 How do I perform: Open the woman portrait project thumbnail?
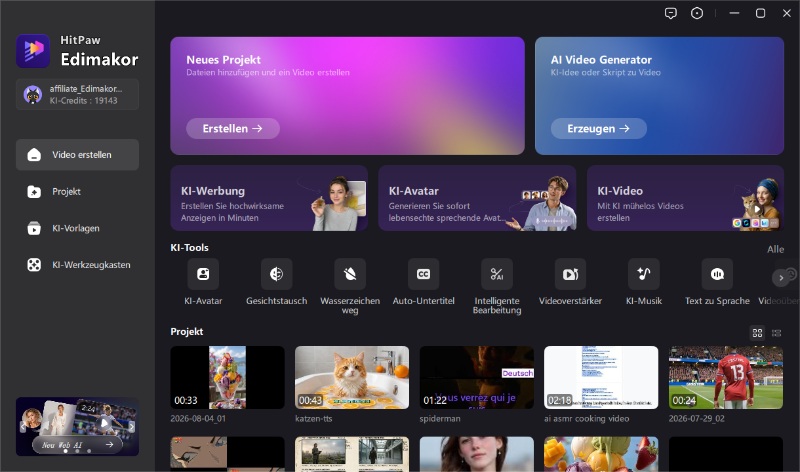[x=477, y=454]
